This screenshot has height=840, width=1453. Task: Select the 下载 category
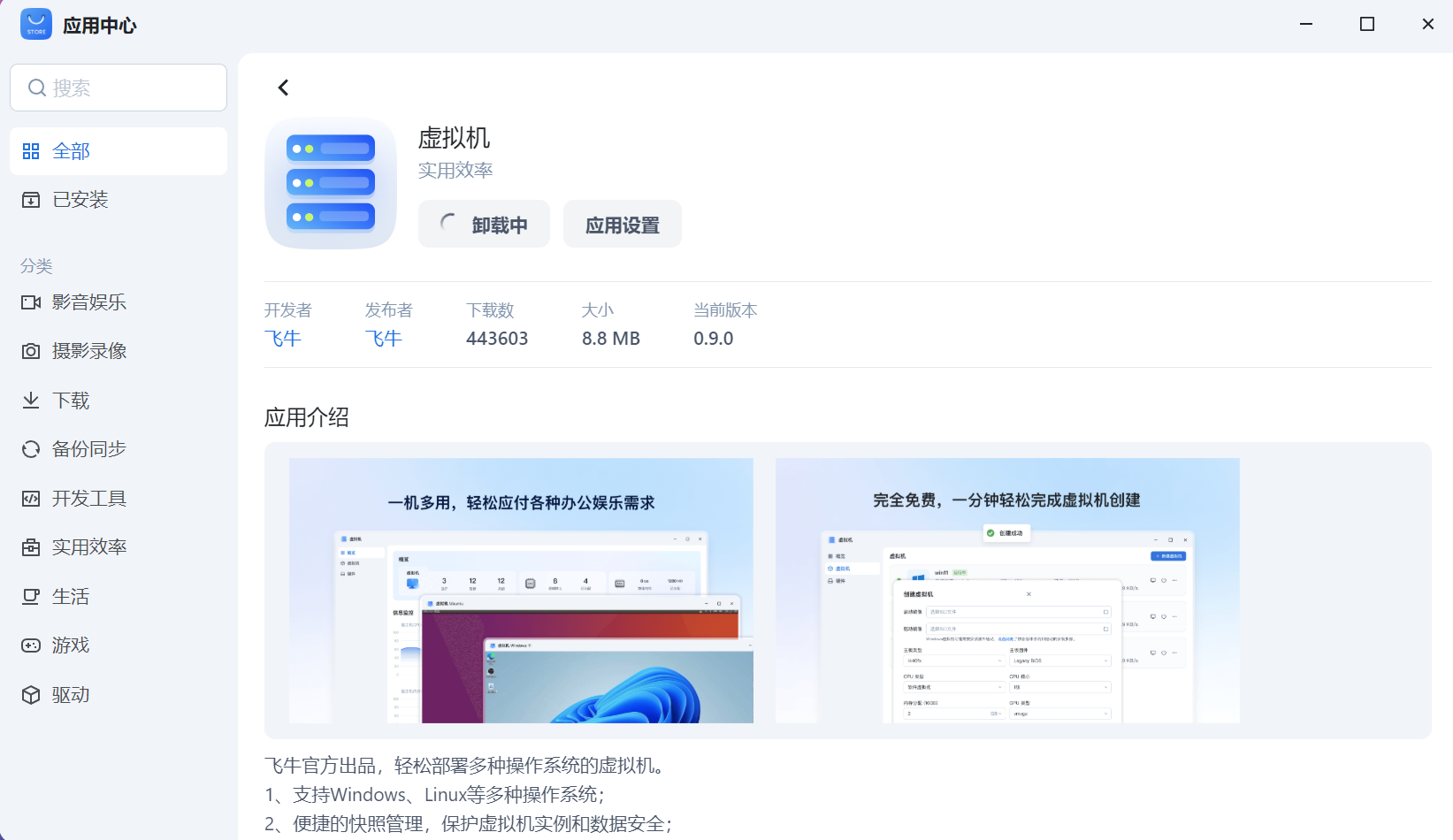71,401
